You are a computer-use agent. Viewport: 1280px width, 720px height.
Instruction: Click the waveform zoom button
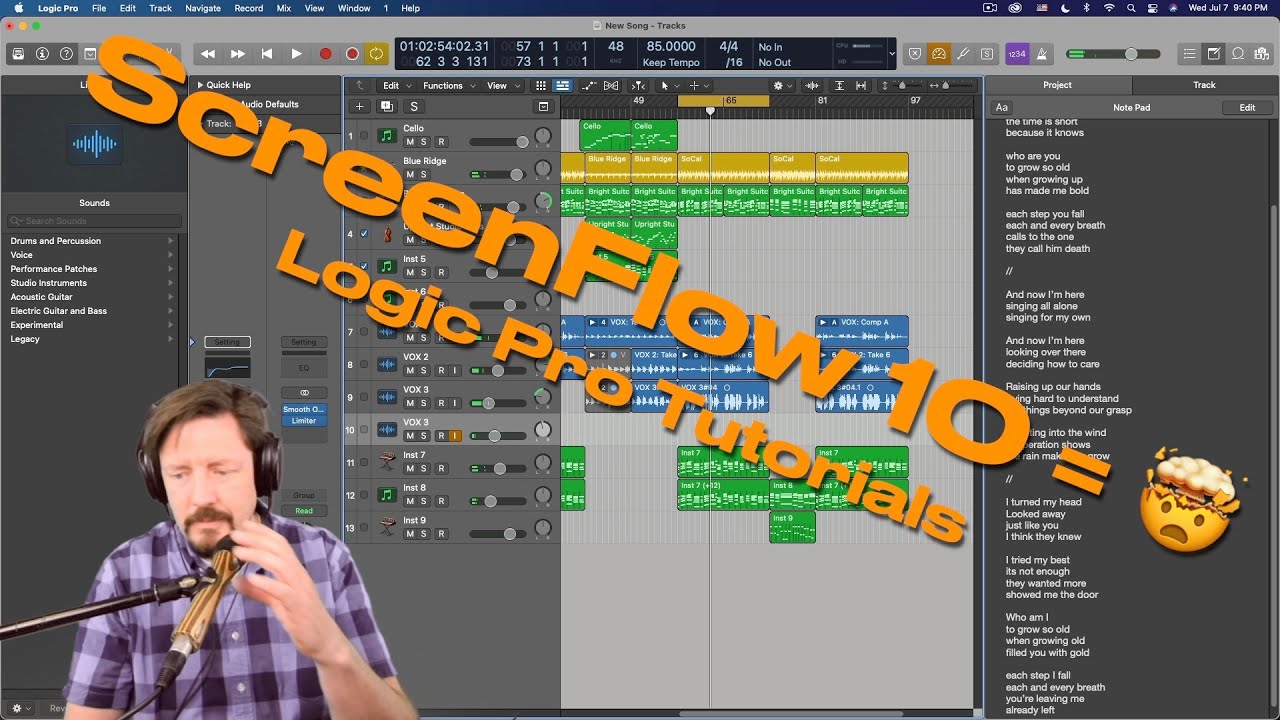click(812, 86)
